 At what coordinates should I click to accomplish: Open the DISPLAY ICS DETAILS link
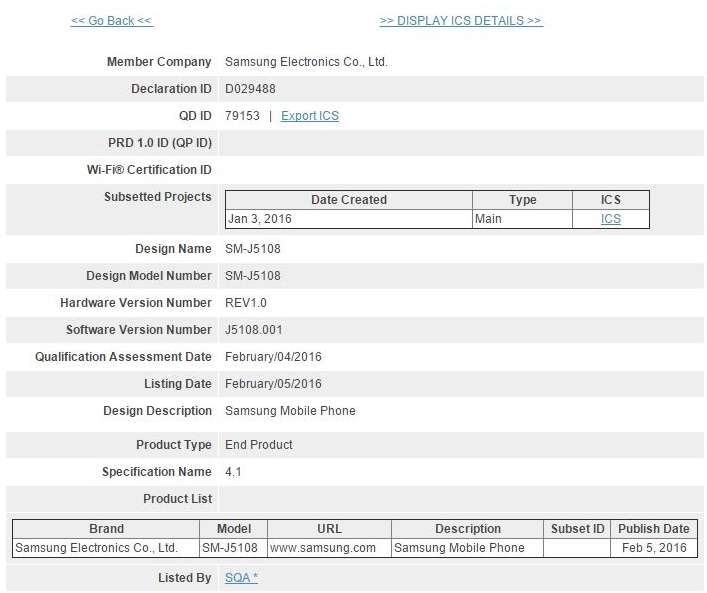click(x=461, y=21)
